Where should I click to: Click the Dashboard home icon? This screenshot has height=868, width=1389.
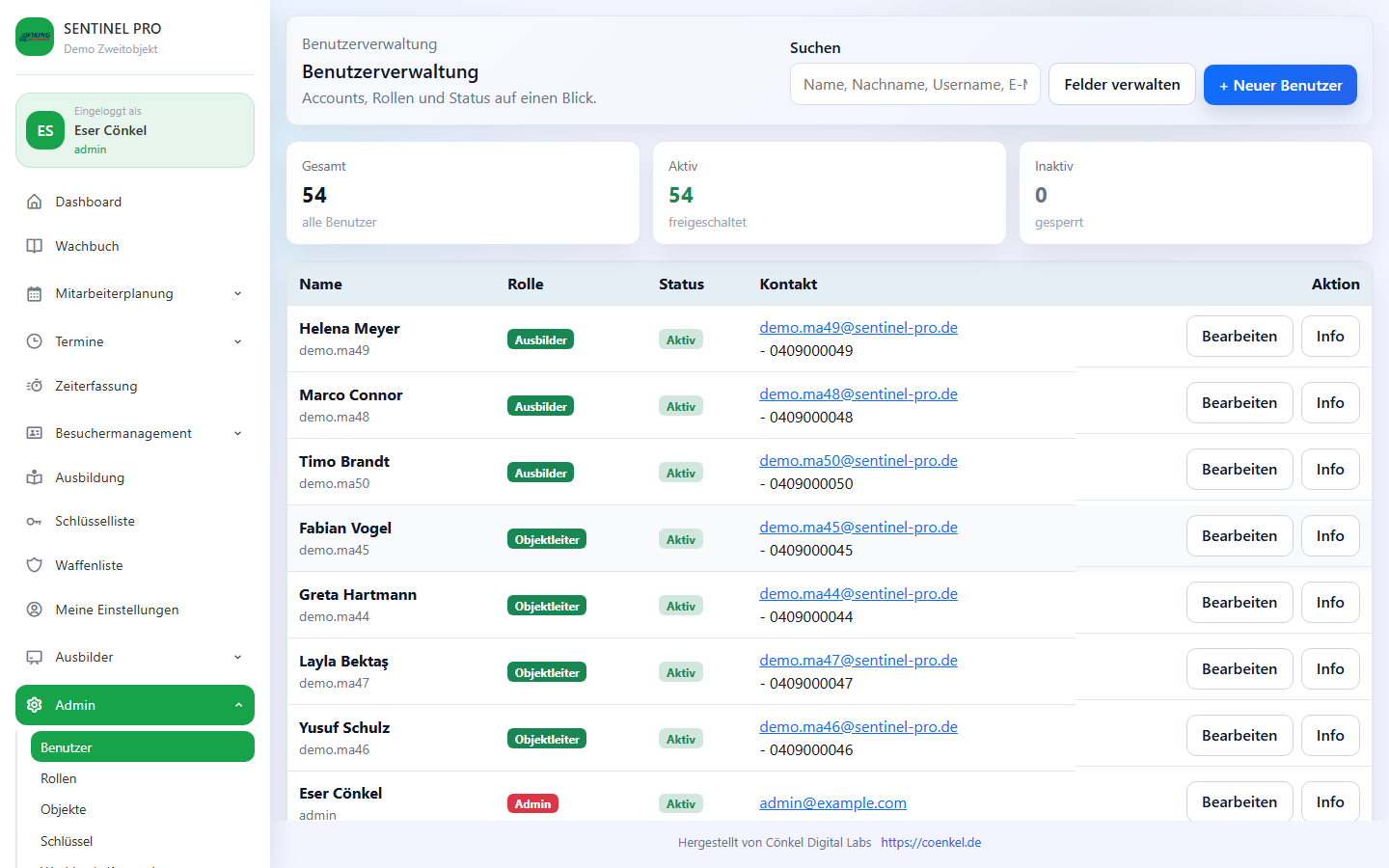coord(35,202)
